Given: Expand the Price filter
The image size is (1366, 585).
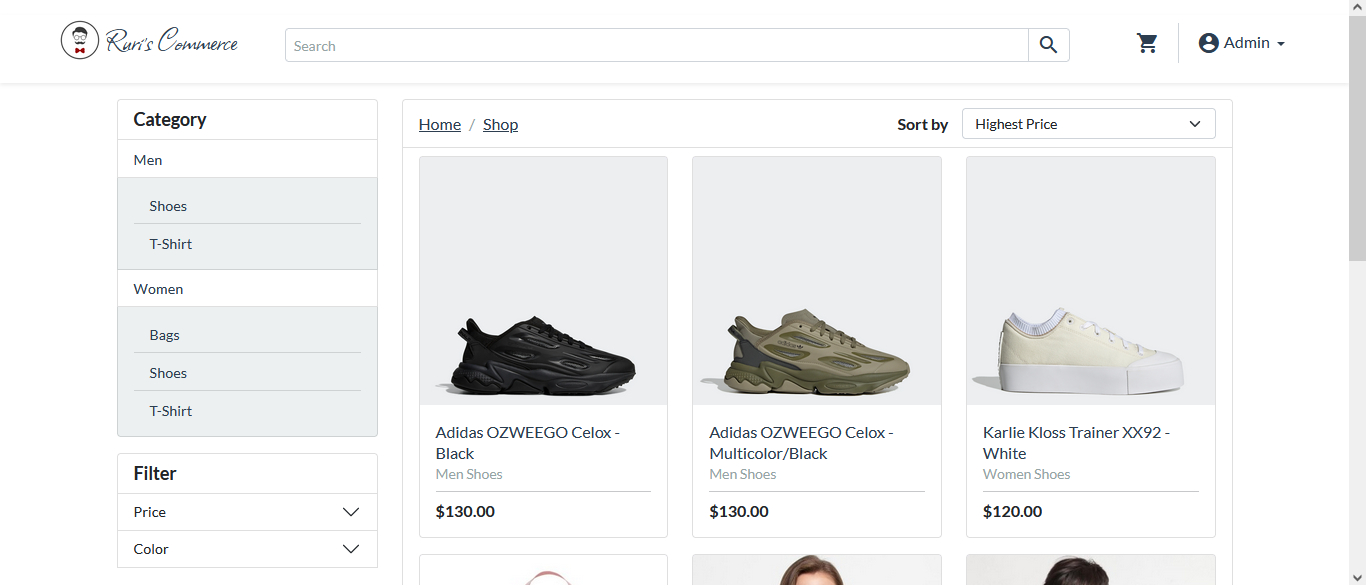Looking at the screenshot, I should pos(247,511).
